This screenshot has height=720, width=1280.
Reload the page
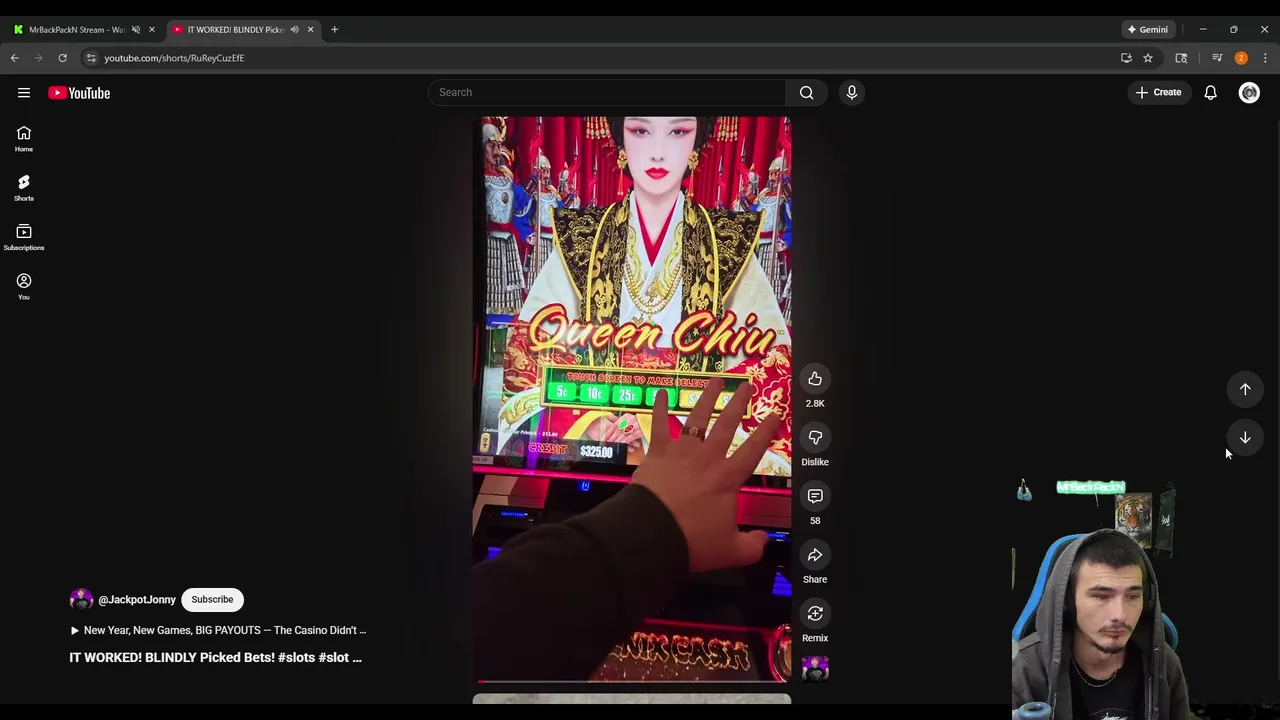(x=62, y=58)
